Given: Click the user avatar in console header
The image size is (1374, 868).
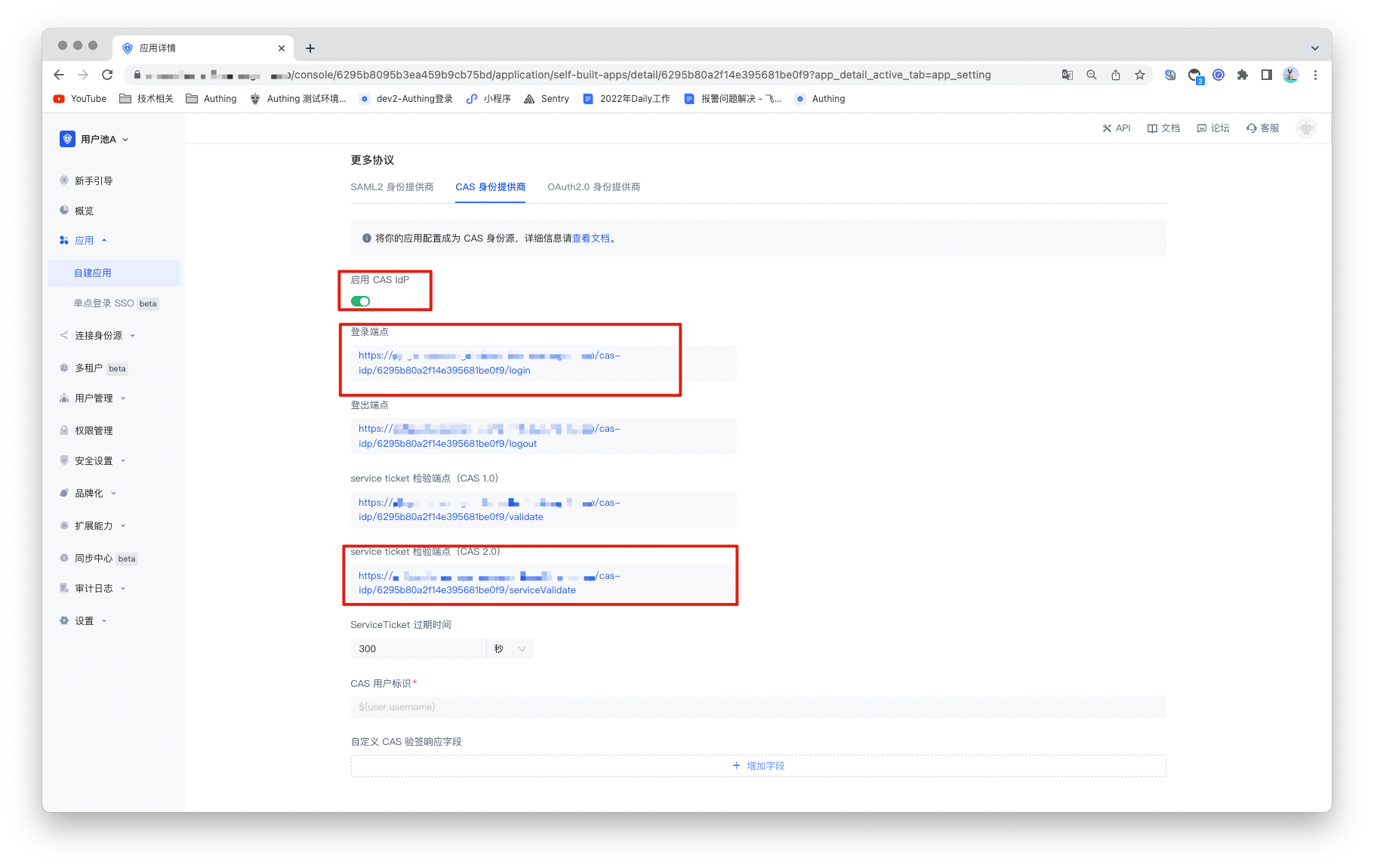Looking at the screenshot, I should (1306, 128).
